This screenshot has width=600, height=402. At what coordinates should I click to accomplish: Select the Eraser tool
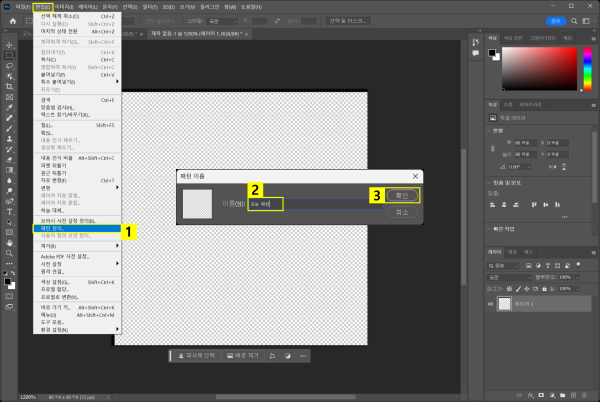(x=9, y=159)
